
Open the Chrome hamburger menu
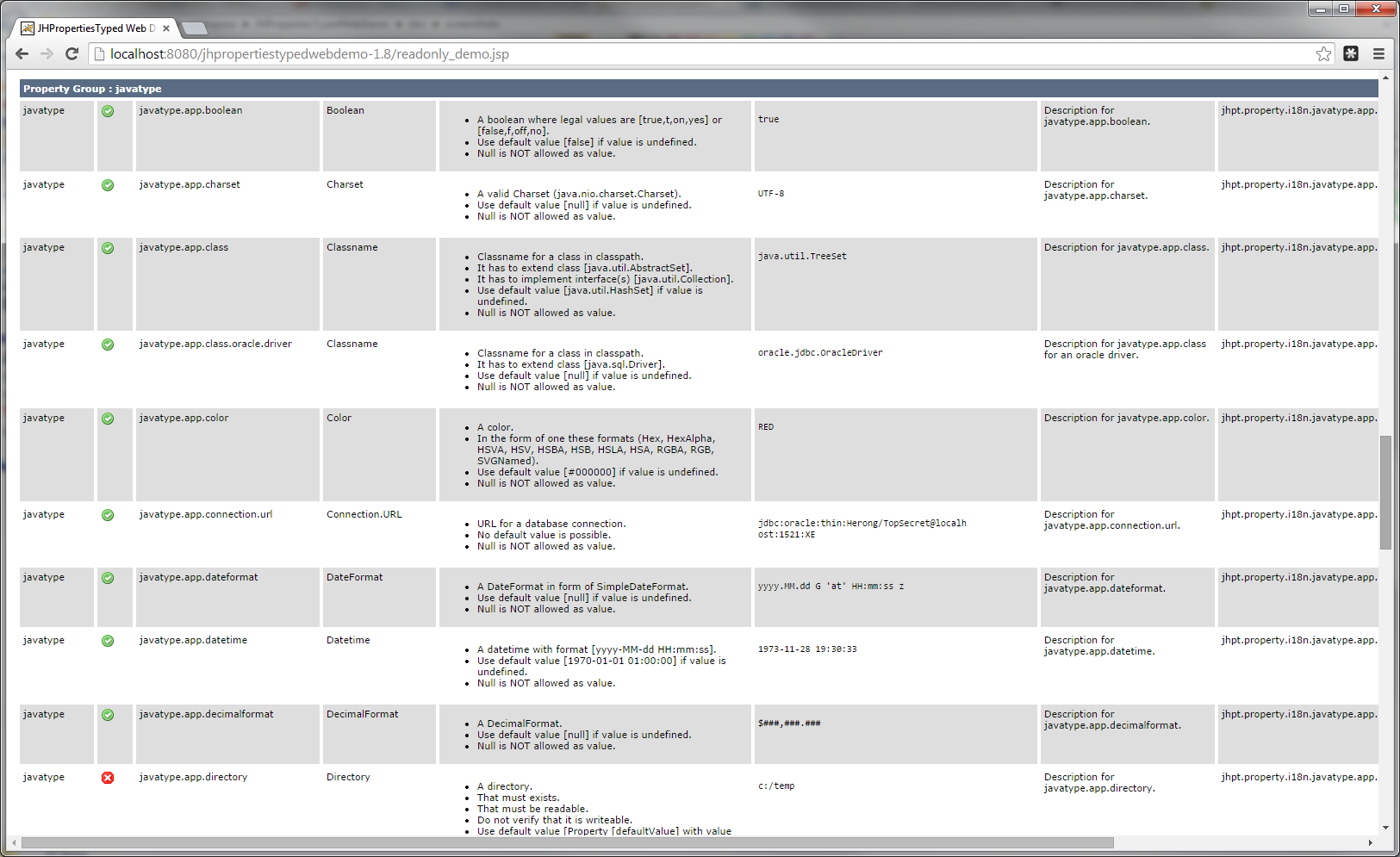1378,53
